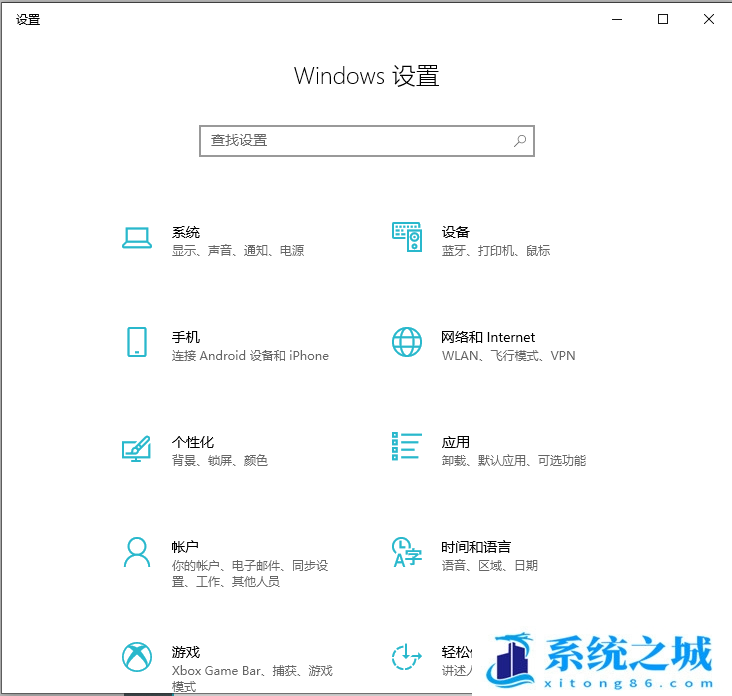Open the 帐户 person icon

(137, 552)
